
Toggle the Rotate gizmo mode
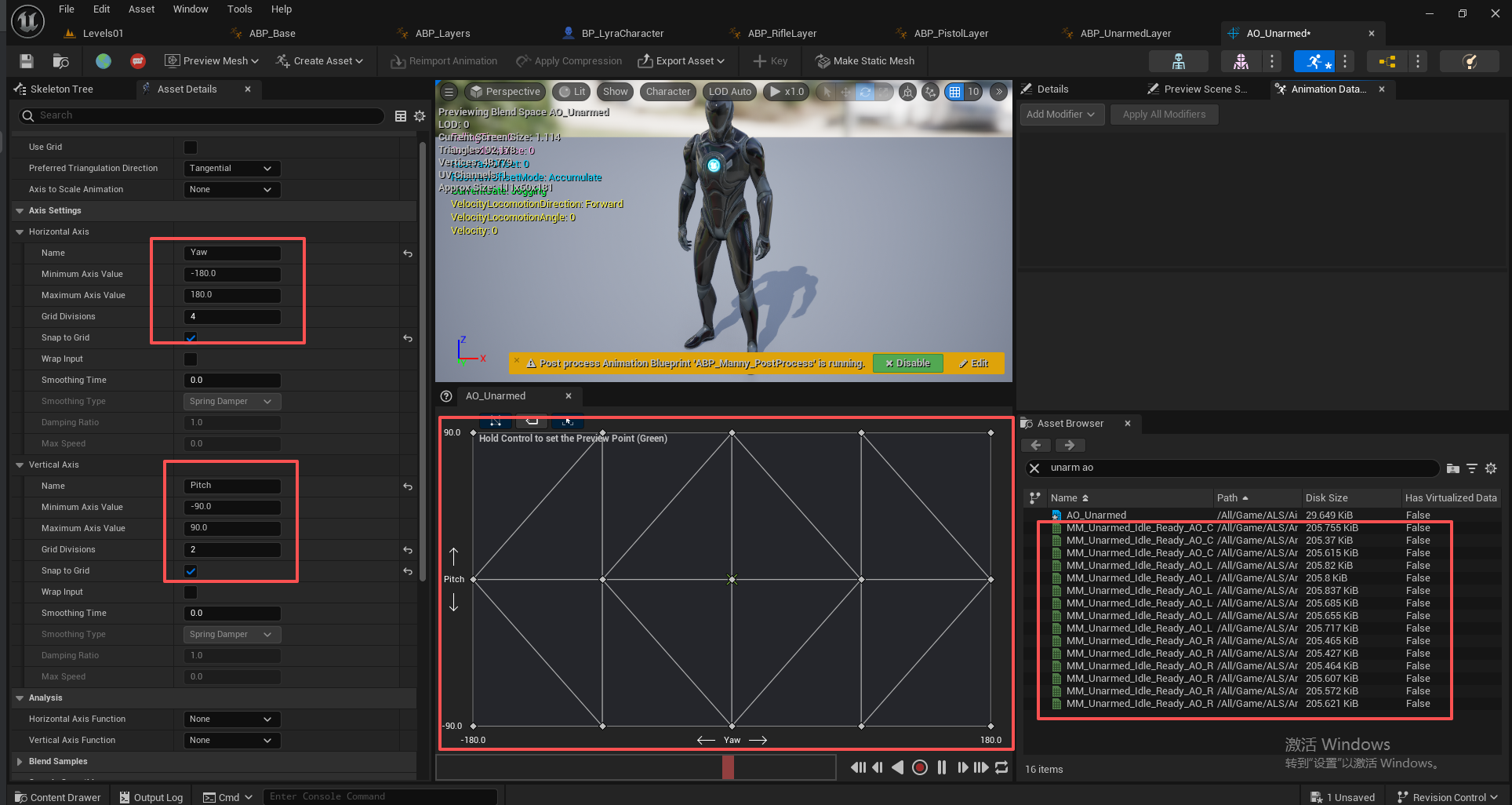click(865, 92)
